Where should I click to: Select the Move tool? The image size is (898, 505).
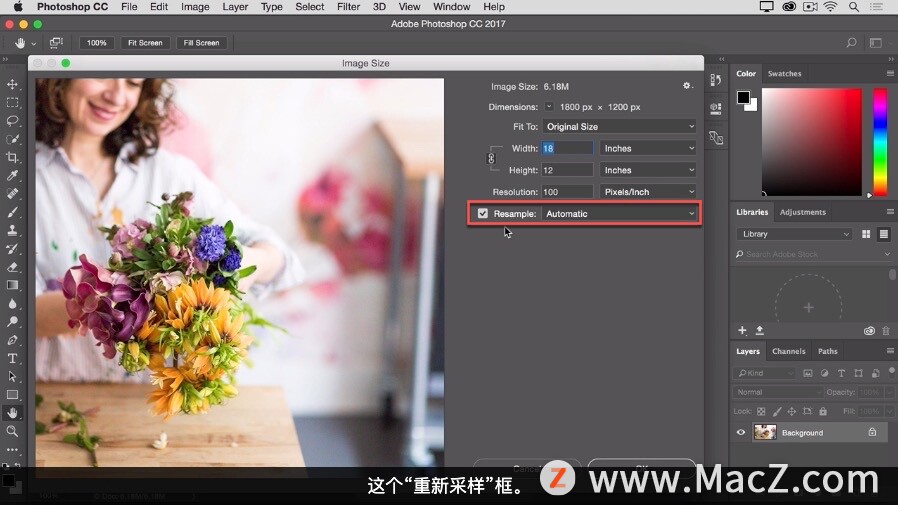pyautogui.click(x=12, y=84)
